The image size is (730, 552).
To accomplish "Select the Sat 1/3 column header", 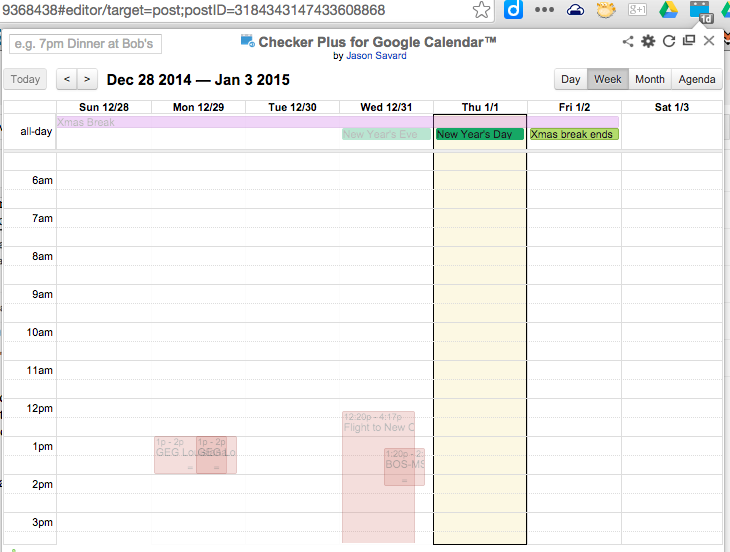I will (x=672, y=107).
